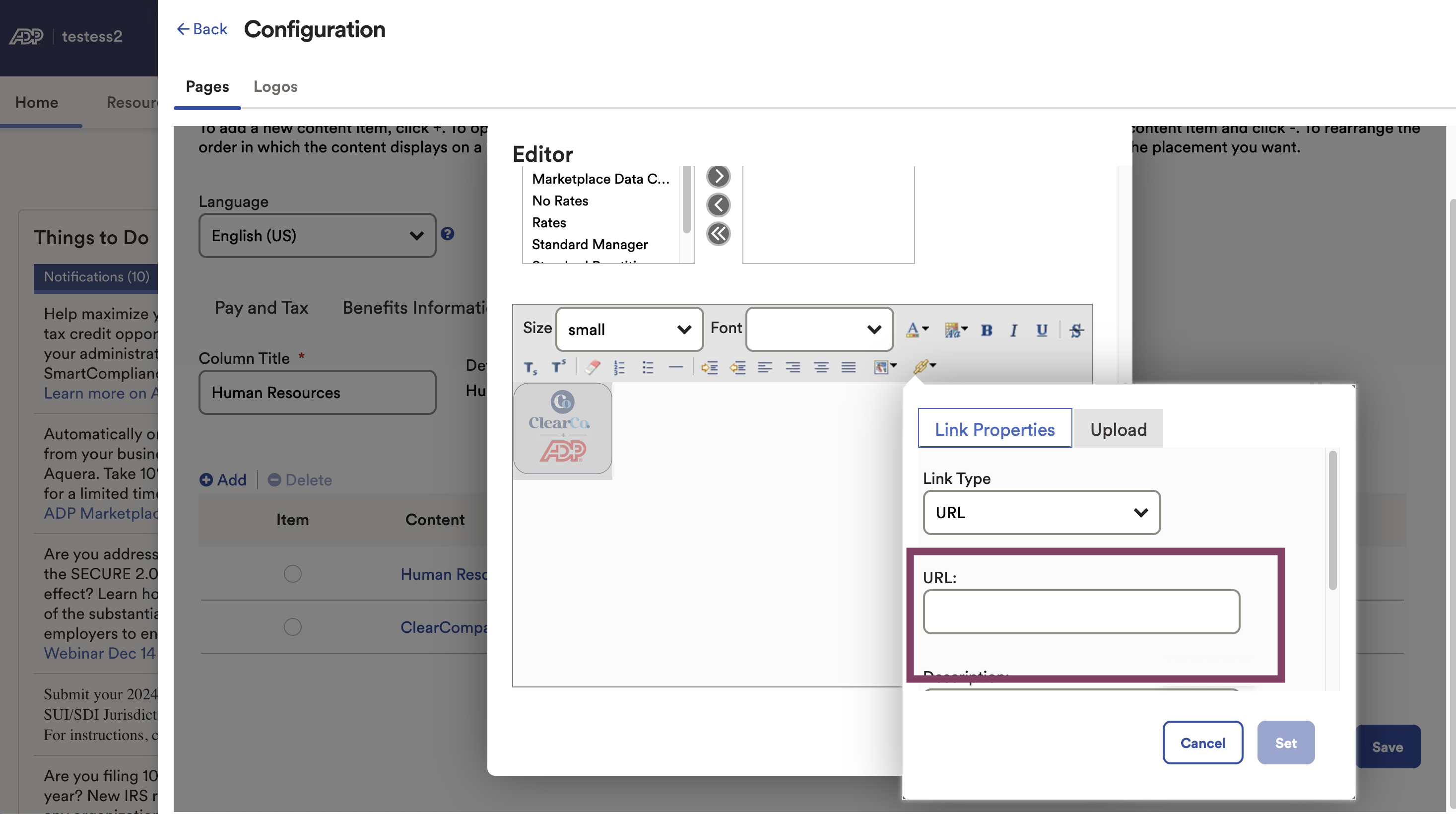1456x814 pixels.
Task: Insert a numbered list
Action: 619,367
